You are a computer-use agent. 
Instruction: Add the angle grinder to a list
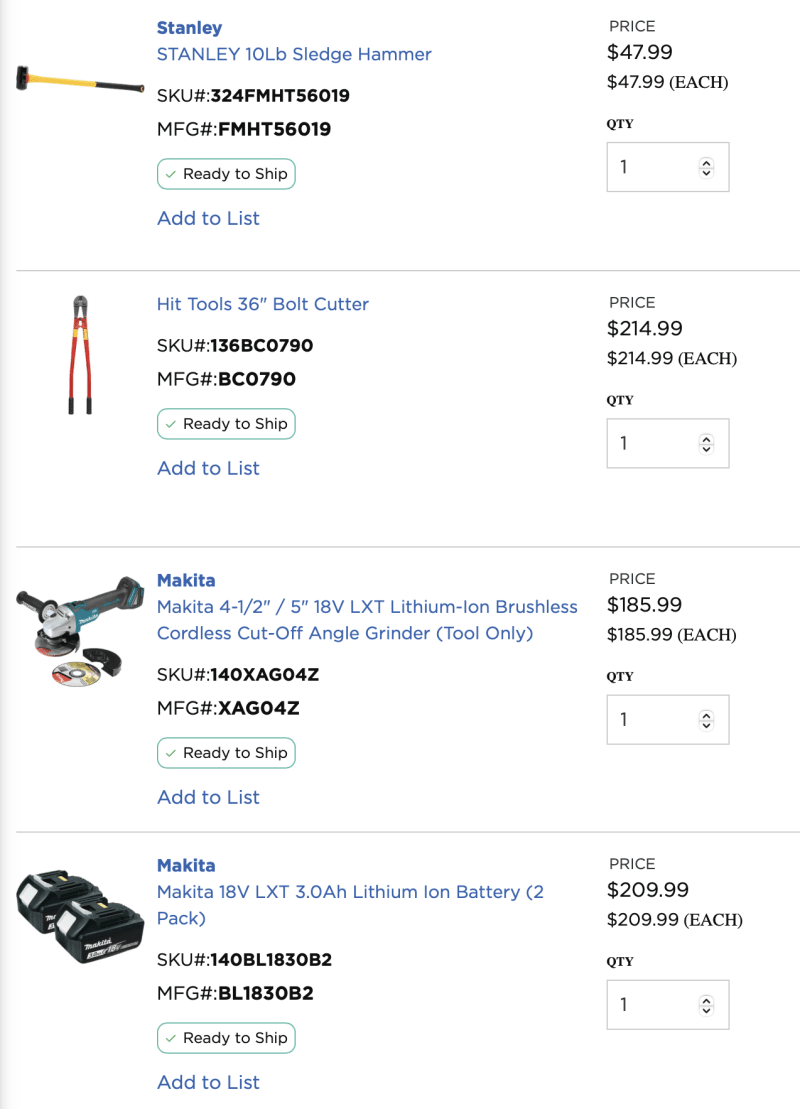point(208,797)
